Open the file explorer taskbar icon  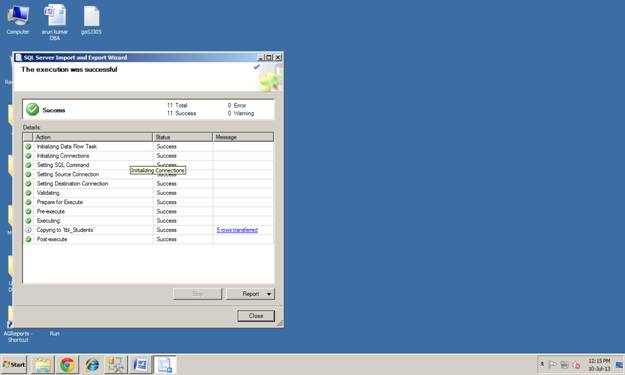coord(43,365)
